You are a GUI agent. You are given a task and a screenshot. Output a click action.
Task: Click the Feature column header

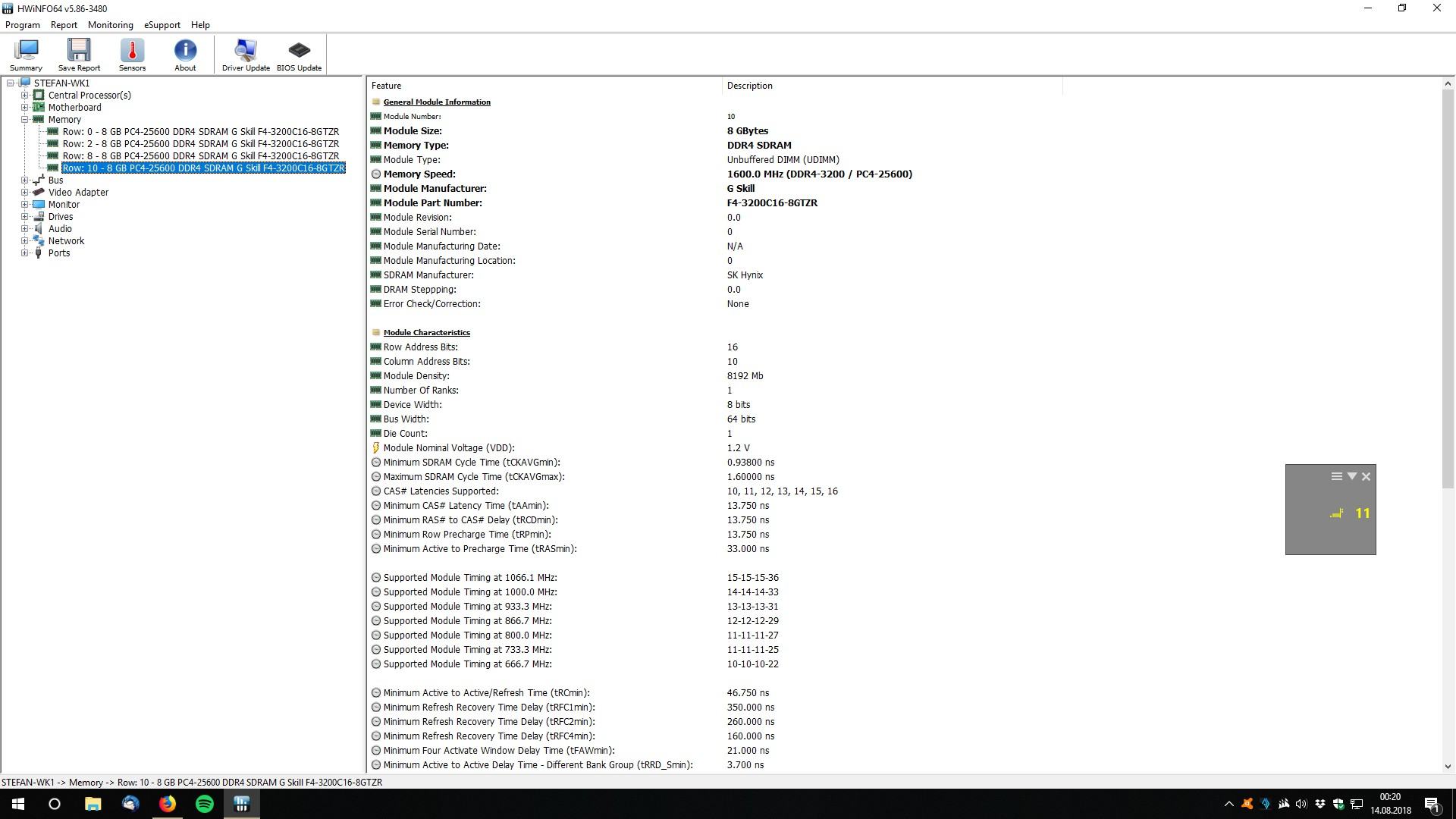pyautogui.click(x=544, y=86)
